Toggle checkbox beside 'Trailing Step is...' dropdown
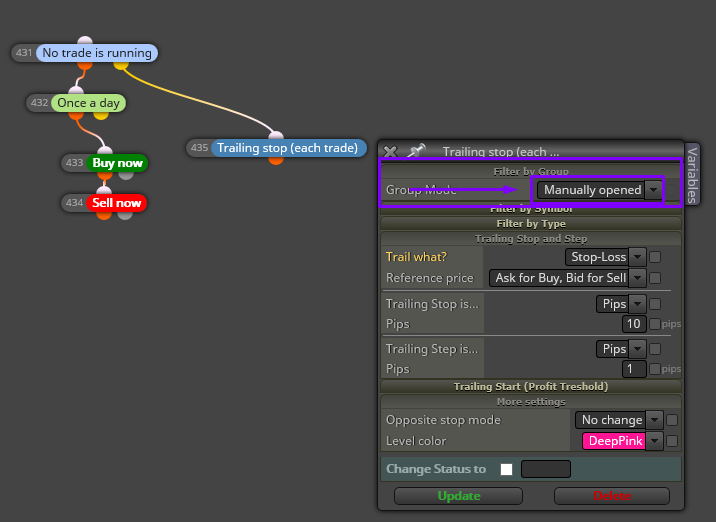 pyautogui.click(x=655, y=349)
